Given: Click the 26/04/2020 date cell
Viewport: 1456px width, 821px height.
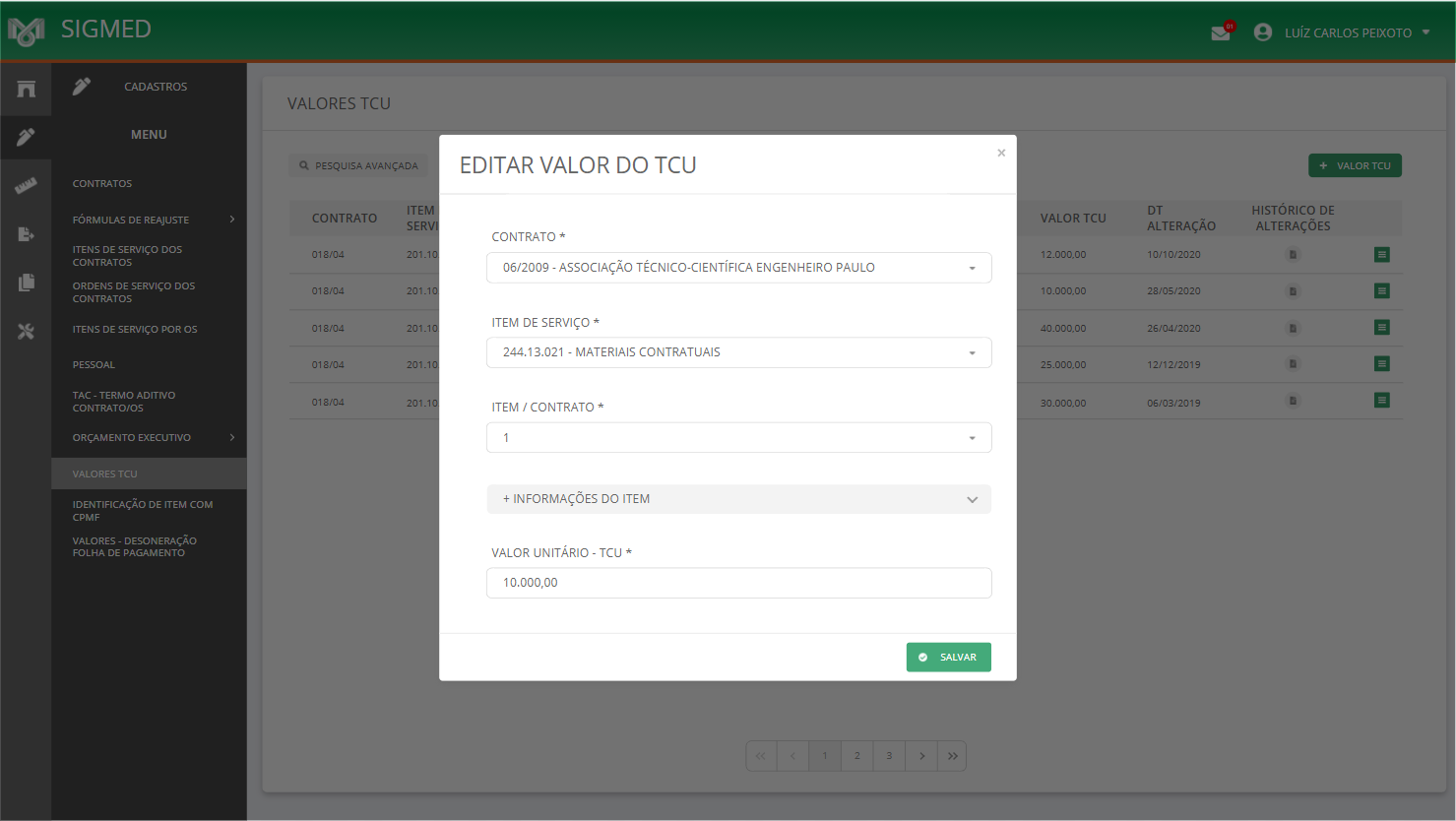Looking at the screenshot, I should pos(1173,329).
